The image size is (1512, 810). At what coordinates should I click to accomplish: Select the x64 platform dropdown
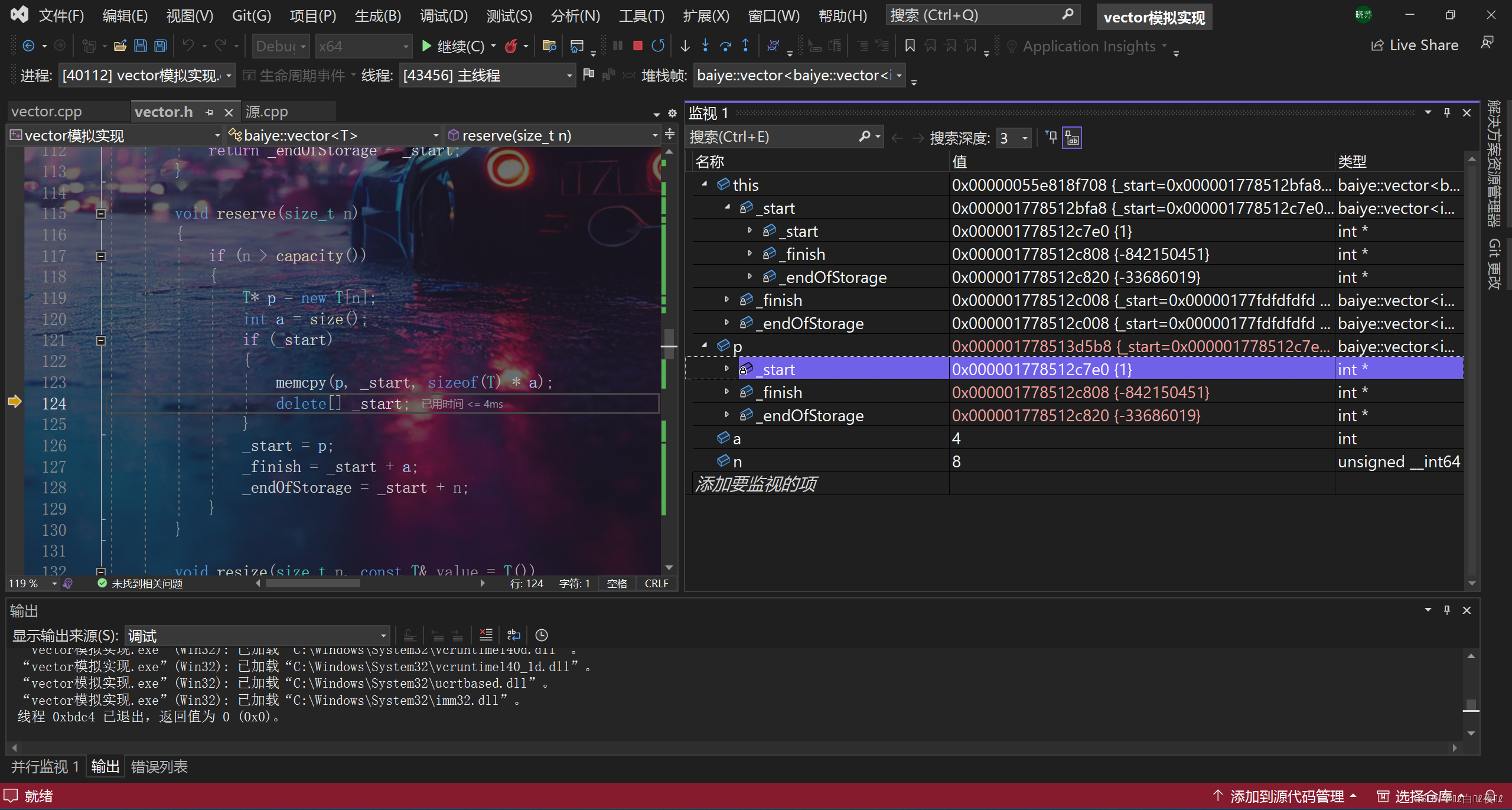359,46
